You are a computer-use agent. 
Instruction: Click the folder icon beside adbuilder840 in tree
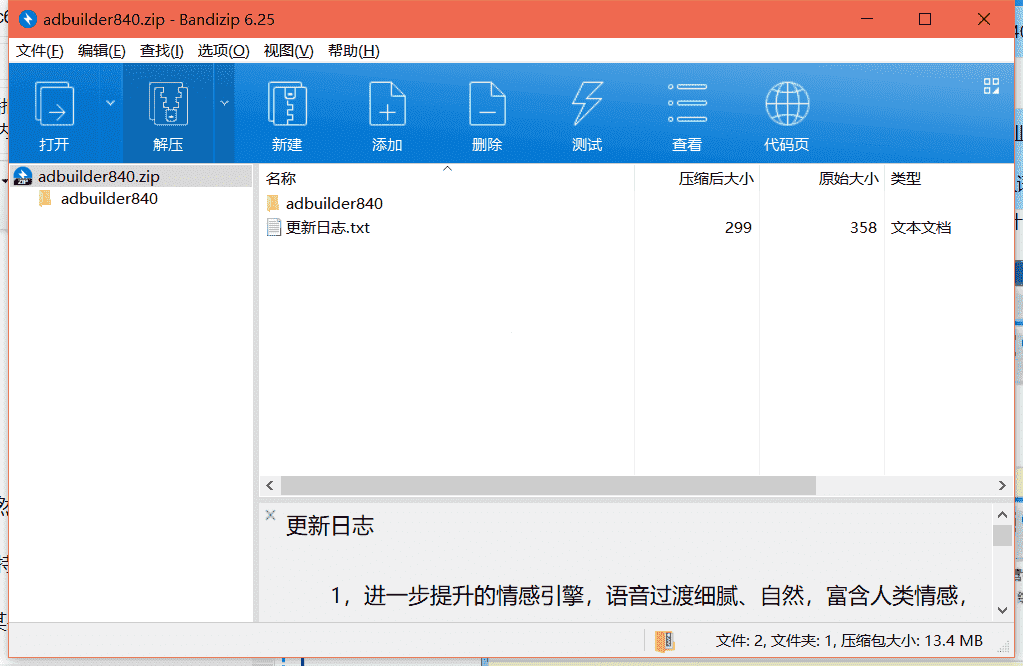[45, 198]
